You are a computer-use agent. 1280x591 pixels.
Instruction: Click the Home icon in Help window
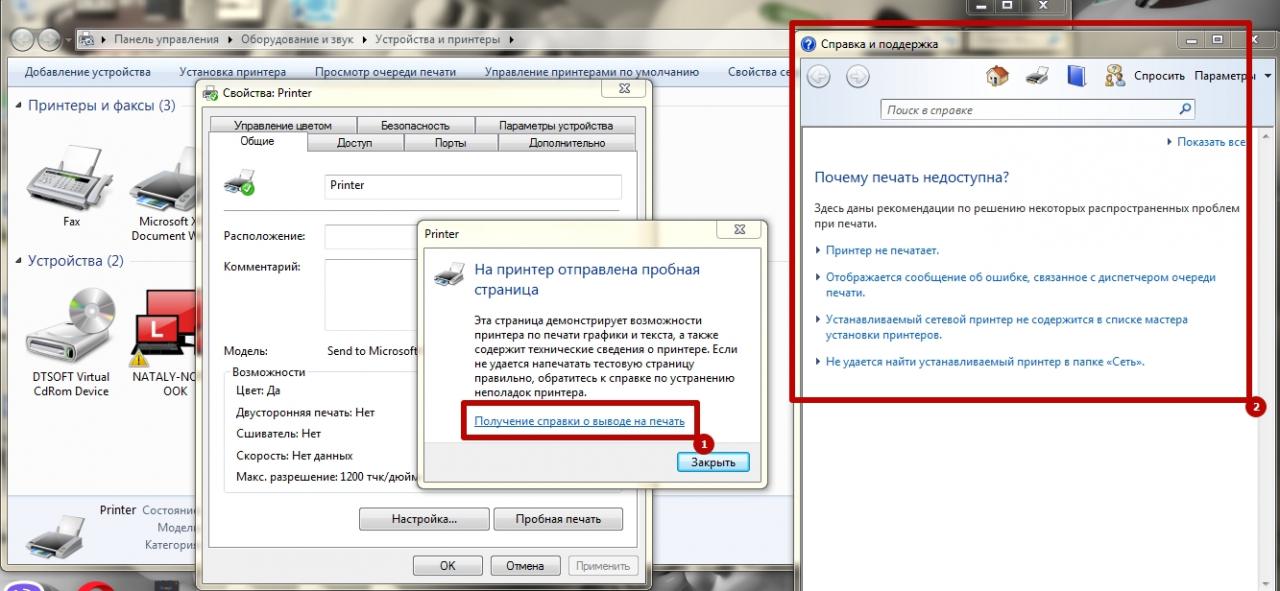pyautogui.click(x=997, y=76)
